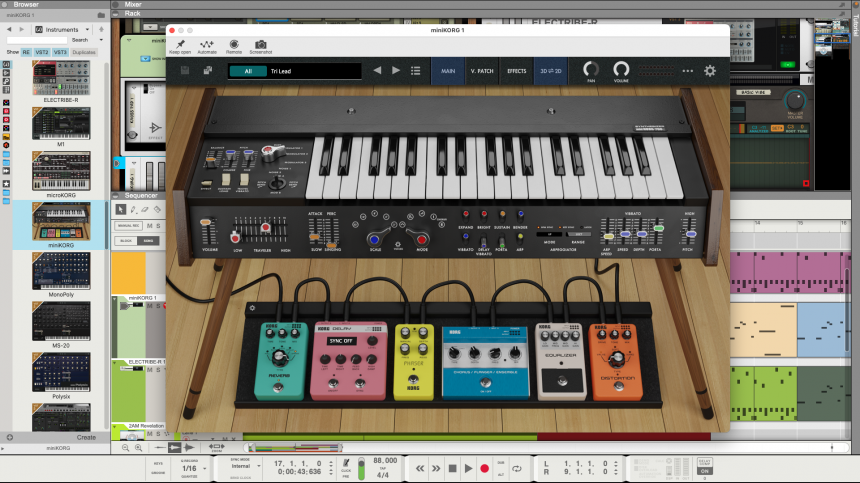The width and height of the screenshot is (860, 483).
Task: Open the preset list icon
Action: (416, 71)
